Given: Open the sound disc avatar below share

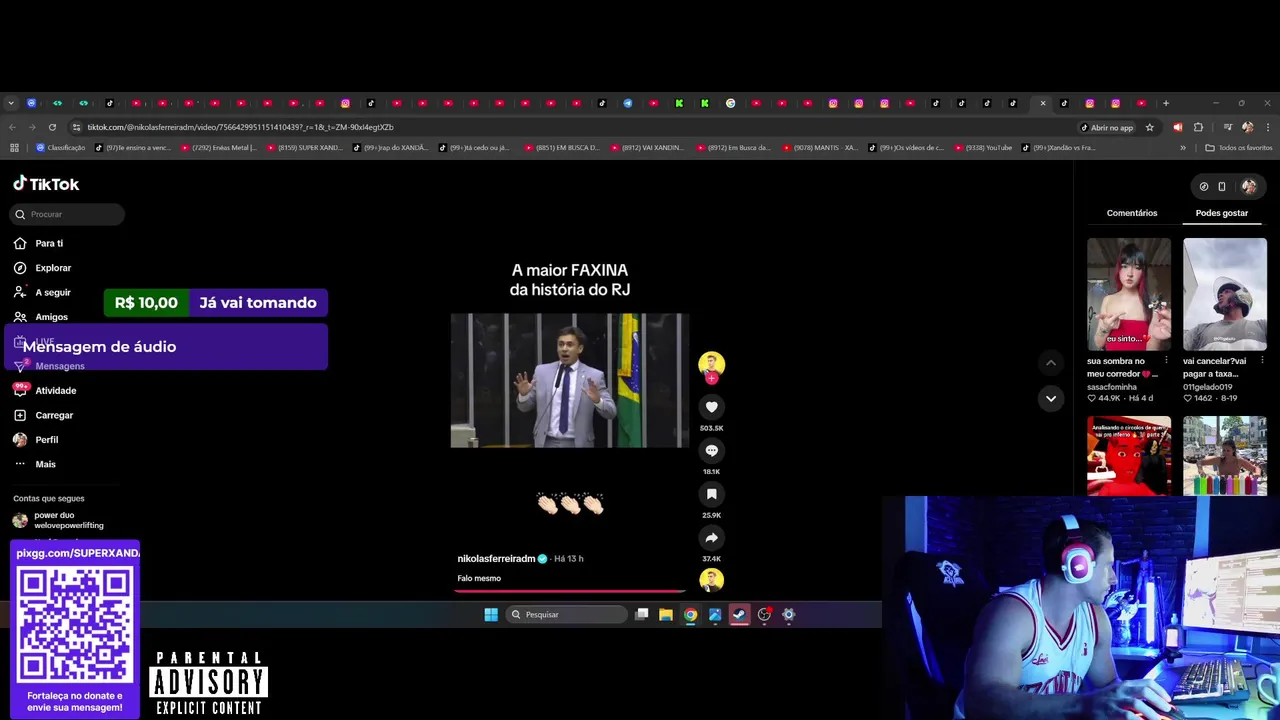Looking at the screenshot, I should point(711,580).
